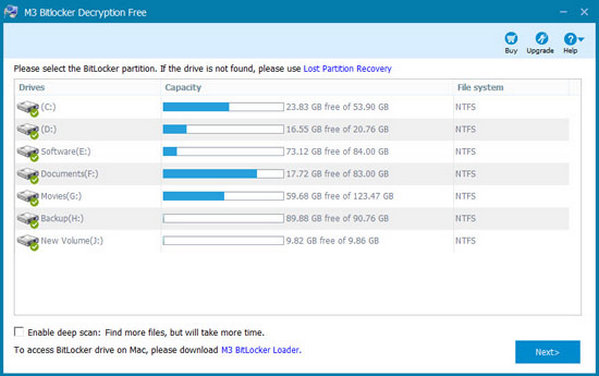Open the M3 BitLocker Loader link
This screenshot has width=599, height=376.
click(261, 350)
